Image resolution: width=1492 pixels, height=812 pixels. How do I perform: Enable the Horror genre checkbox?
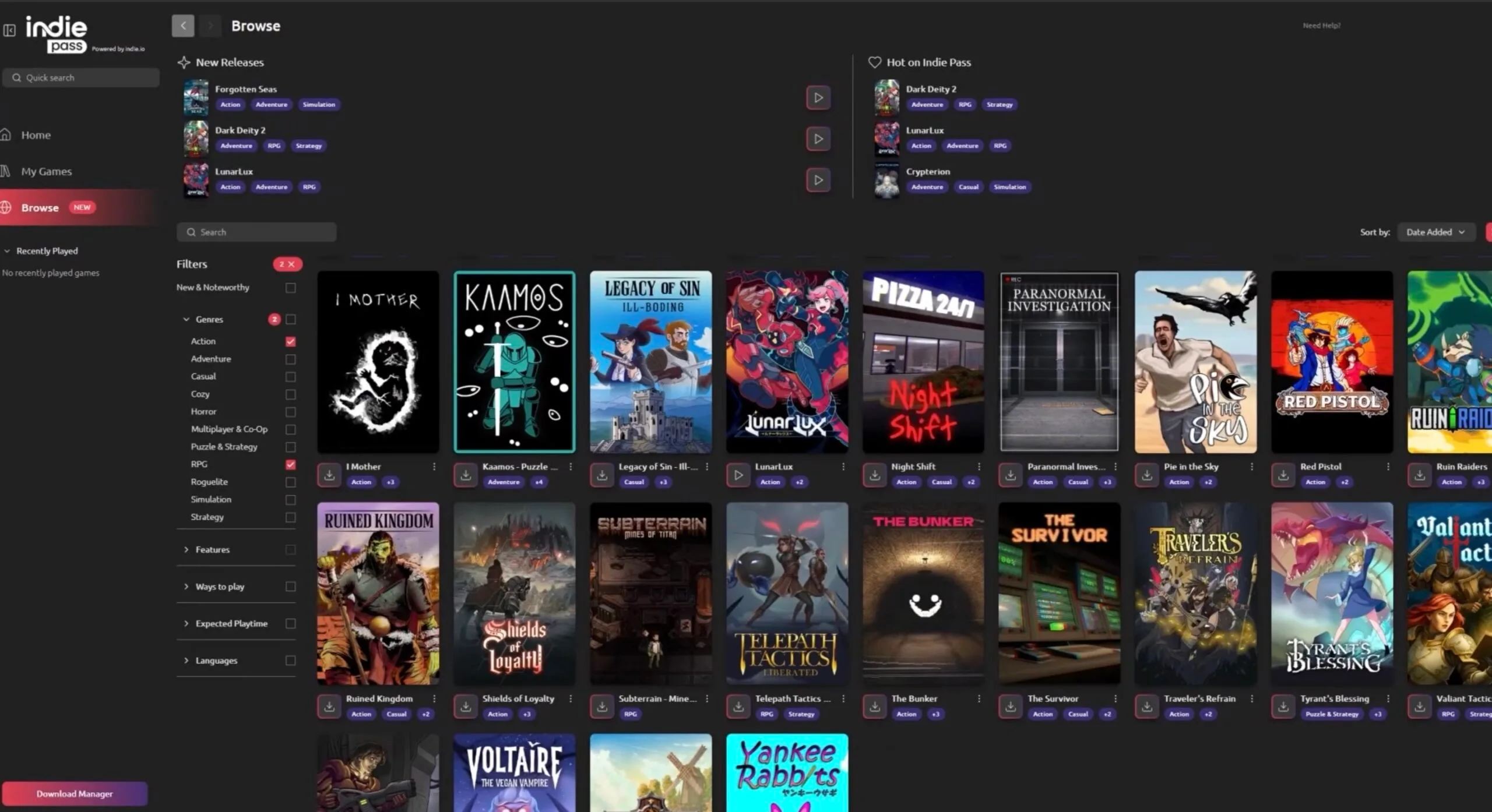[290, 412]
